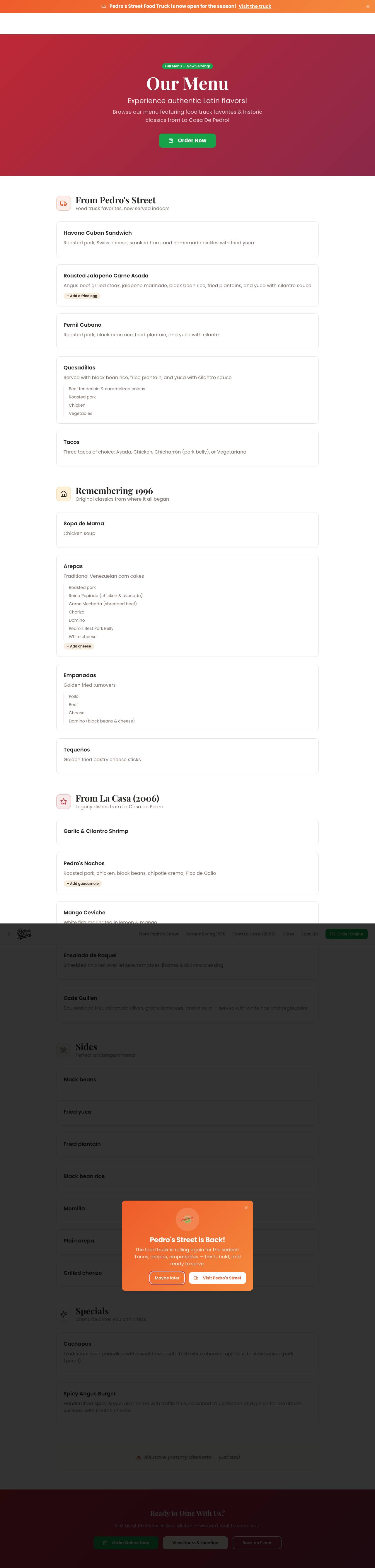Click Visit Pedro's Street button
The width and height of the screenshot is (375, 1568).
pyautogui.click(x=217, y=1278)
